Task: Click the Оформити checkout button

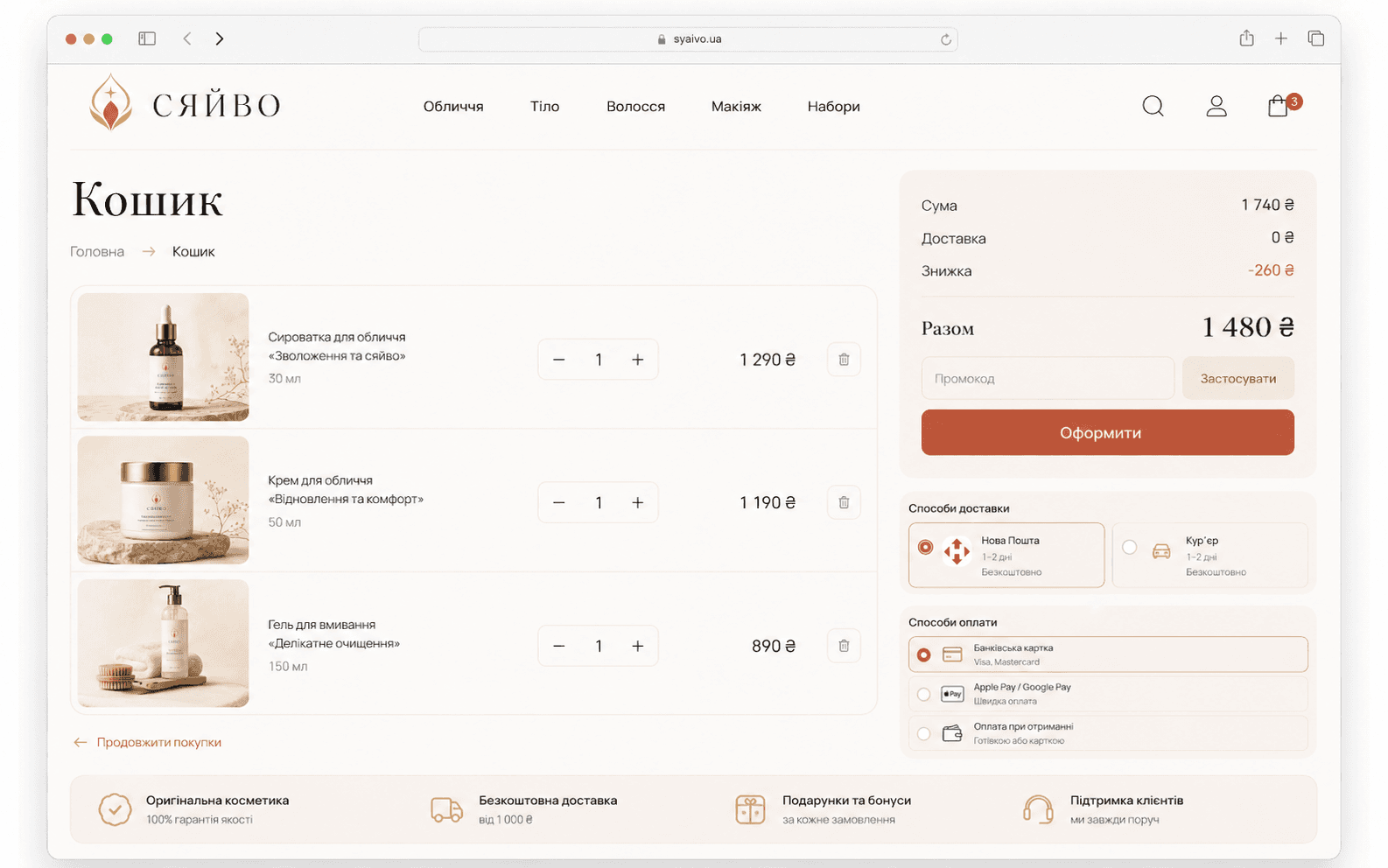Action: point(1107,432)
